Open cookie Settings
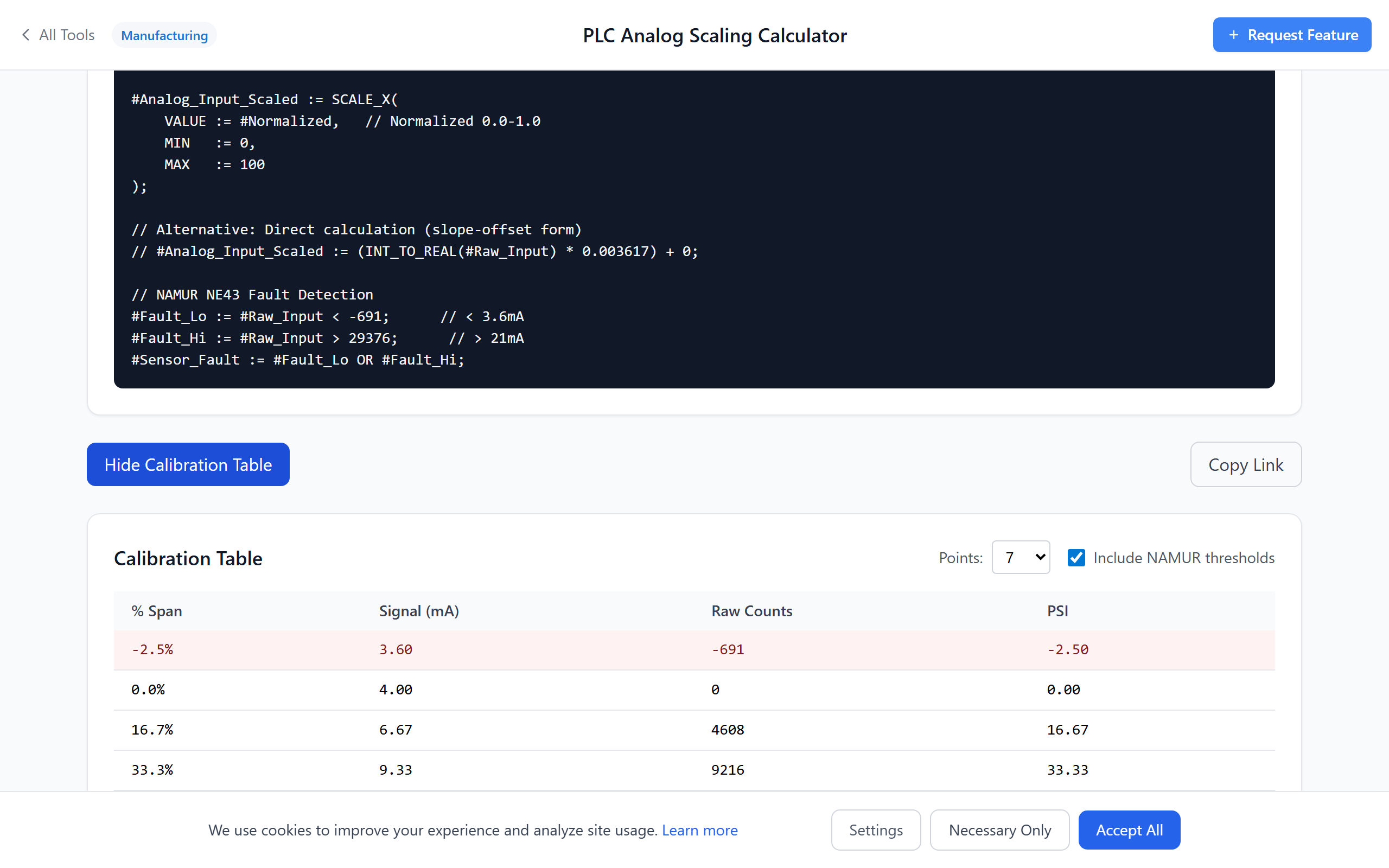The image size is (1389, 868). pyautogui.click(x=875, y=829)
